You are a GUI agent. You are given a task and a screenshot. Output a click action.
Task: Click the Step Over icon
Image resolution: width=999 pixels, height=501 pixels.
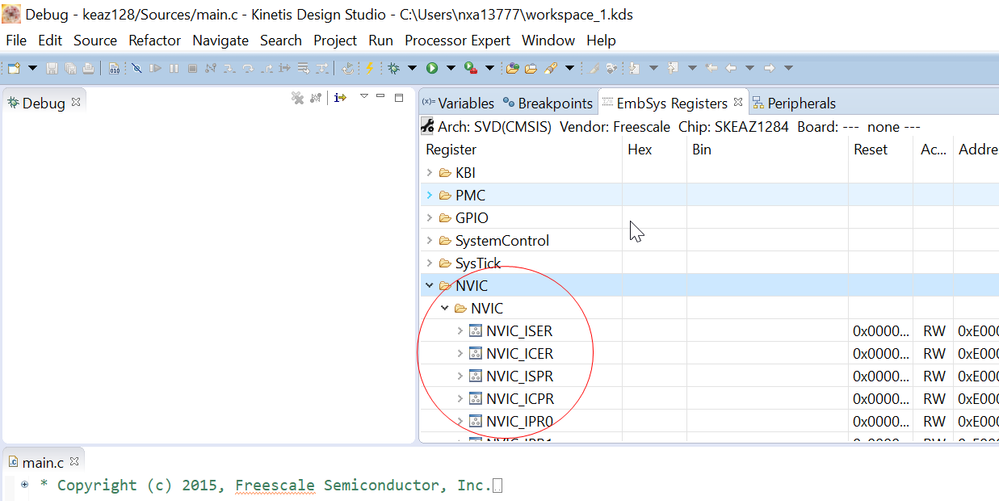point(248,68)
